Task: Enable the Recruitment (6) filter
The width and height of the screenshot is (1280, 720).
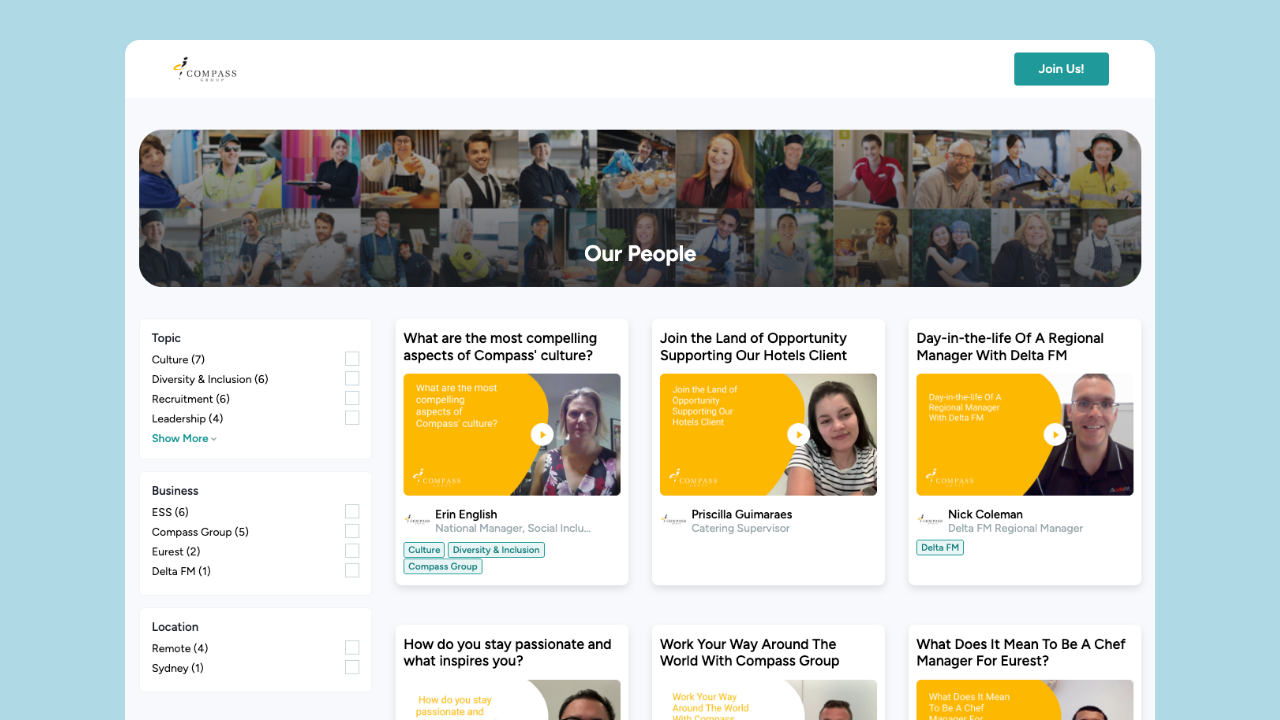Action: pyautogui.click(x=352, y=398)
